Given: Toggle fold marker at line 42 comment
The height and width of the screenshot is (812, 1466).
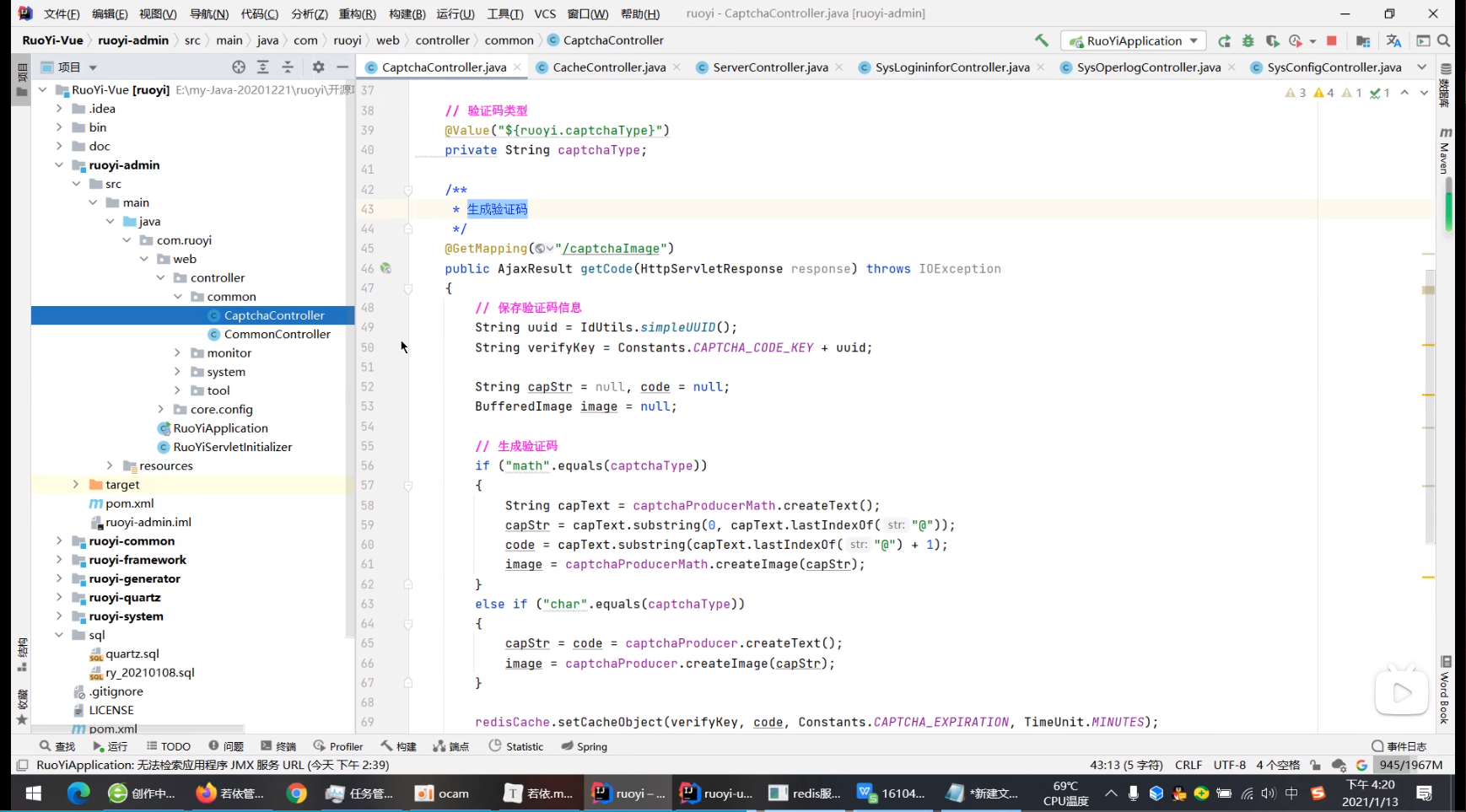Looking at the screenshot, I should (x=408, y=191).
